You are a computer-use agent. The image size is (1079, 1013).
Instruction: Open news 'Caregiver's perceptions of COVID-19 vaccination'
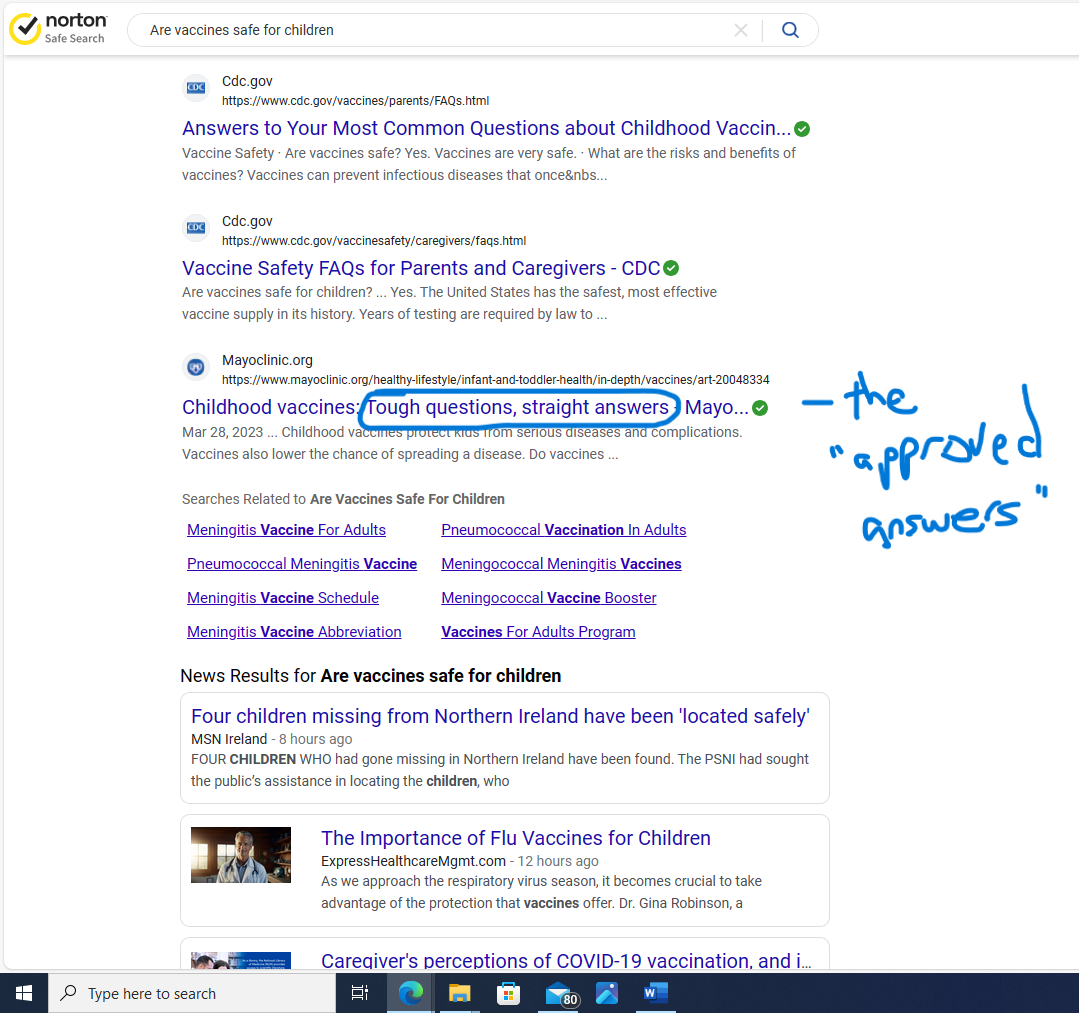[x=566, y=960]
